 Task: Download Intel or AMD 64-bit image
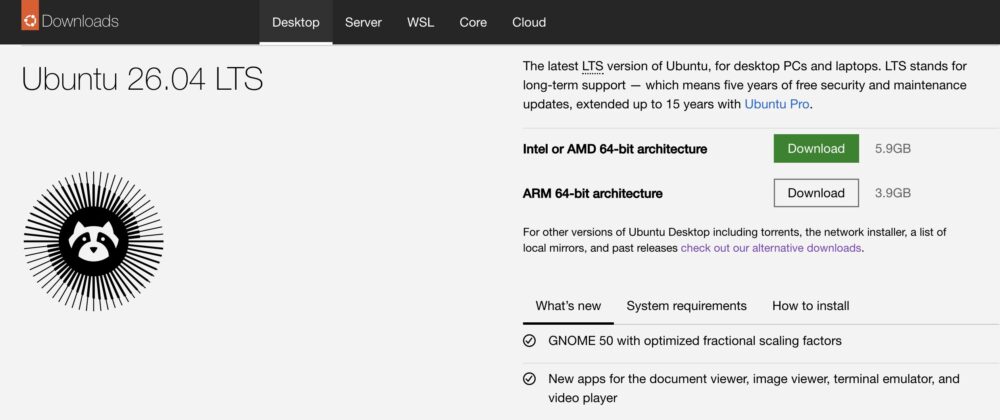[816, 148]
